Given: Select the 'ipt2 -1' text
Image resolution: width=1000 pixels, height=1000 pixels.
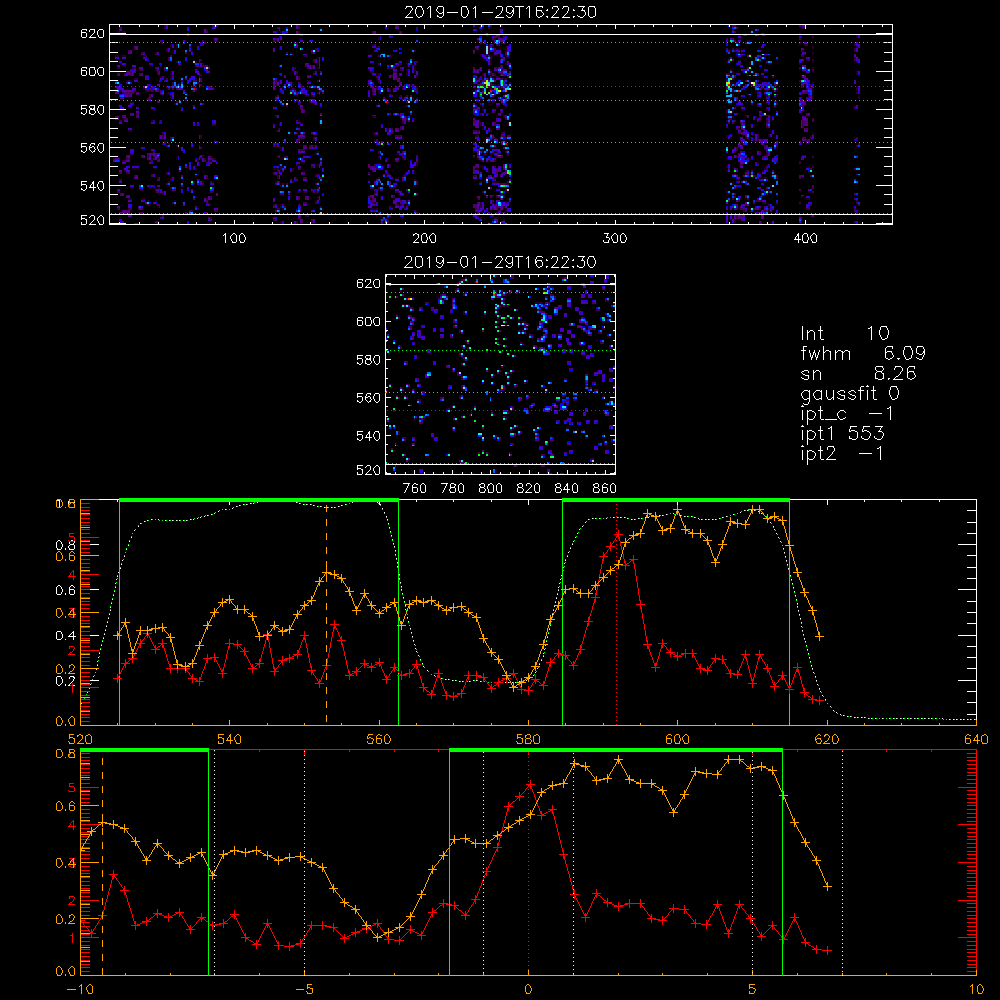Looking at the screenshot, I should 842,453.
